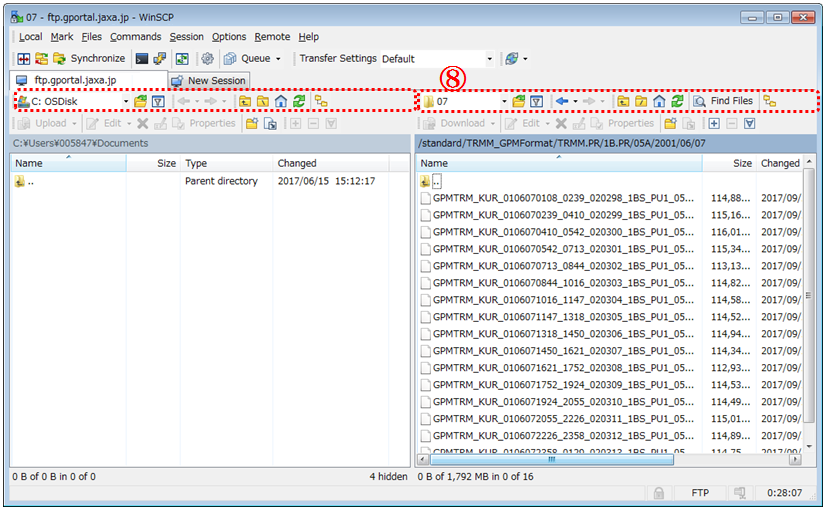Open the Options menu
Viewport: 827px width, 510px height.
(229, 37)
